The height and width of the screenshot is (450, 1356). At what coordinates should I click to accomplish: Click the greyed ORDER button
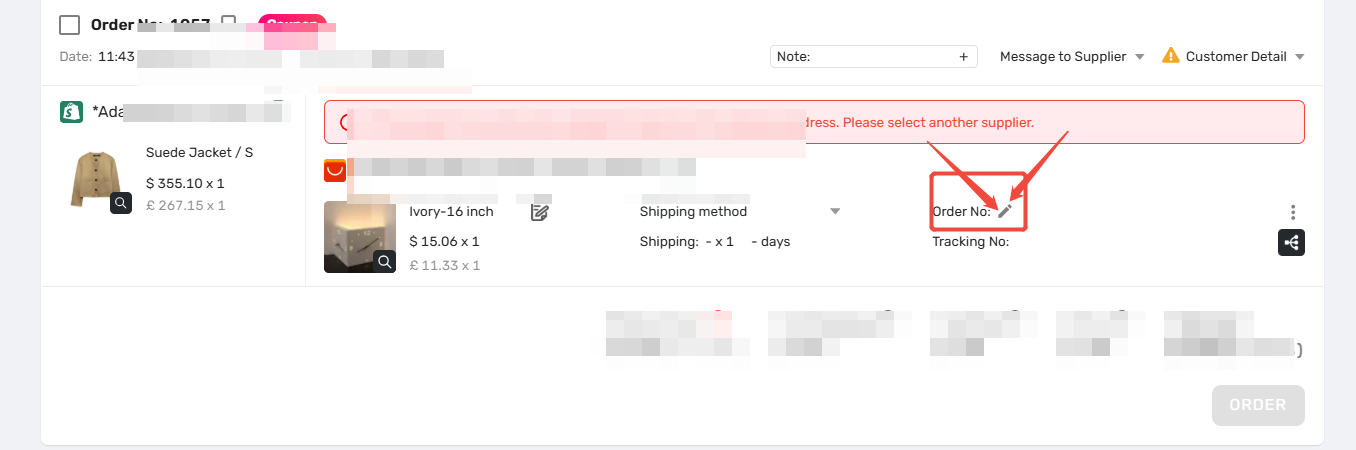point(1258,405)
